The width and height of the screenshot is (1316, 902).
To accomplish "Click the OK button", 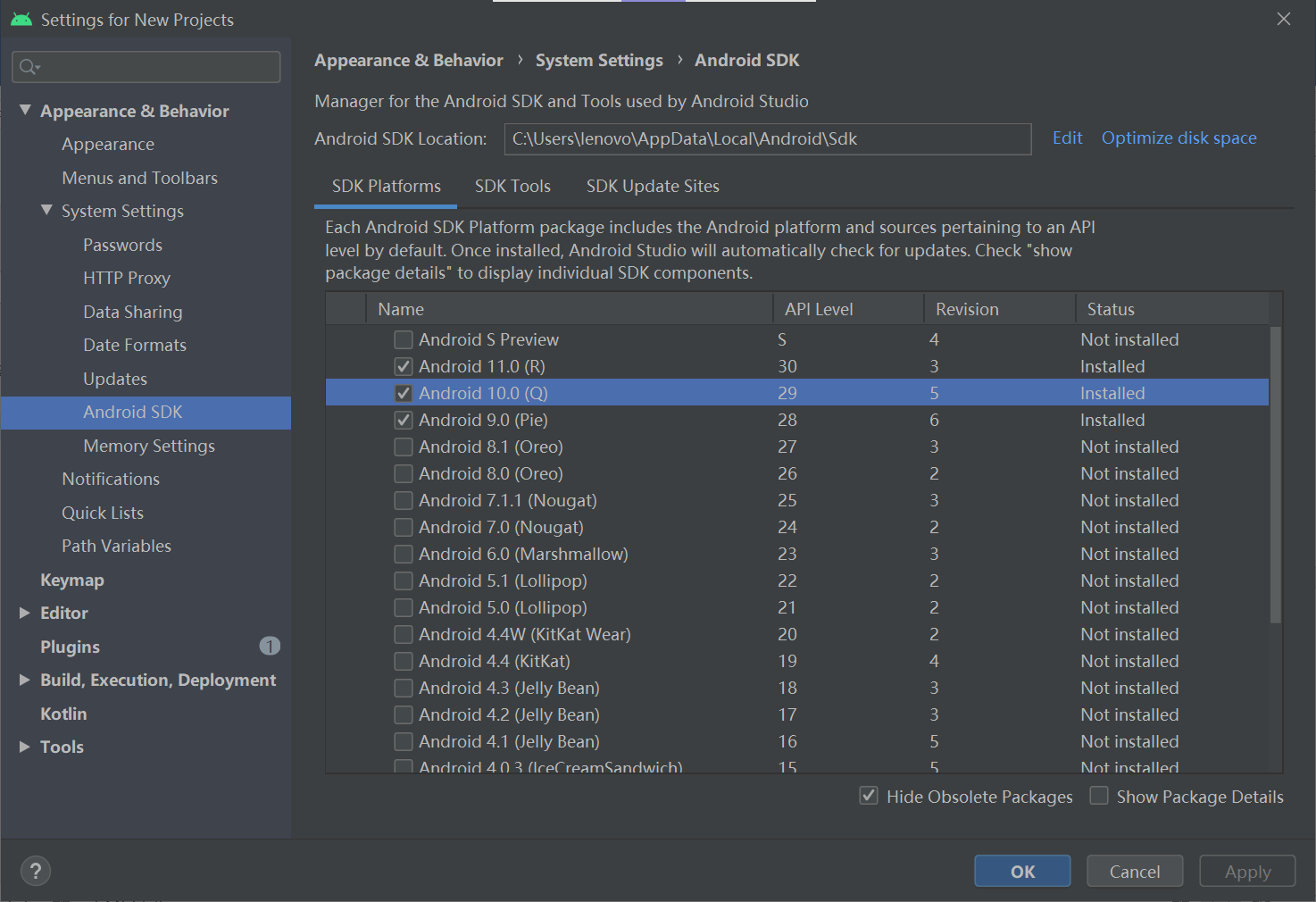I will pos(1022,871).
